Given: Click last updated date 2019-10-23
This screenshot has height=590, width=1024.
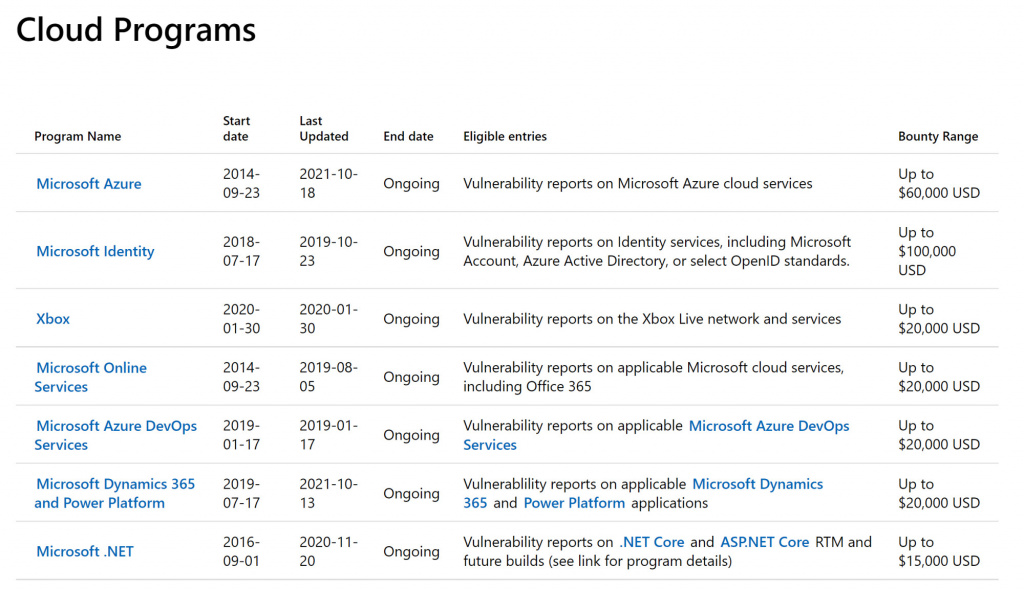Looking at the screenshot, I should pyautogui.click(x=328, y=252).
